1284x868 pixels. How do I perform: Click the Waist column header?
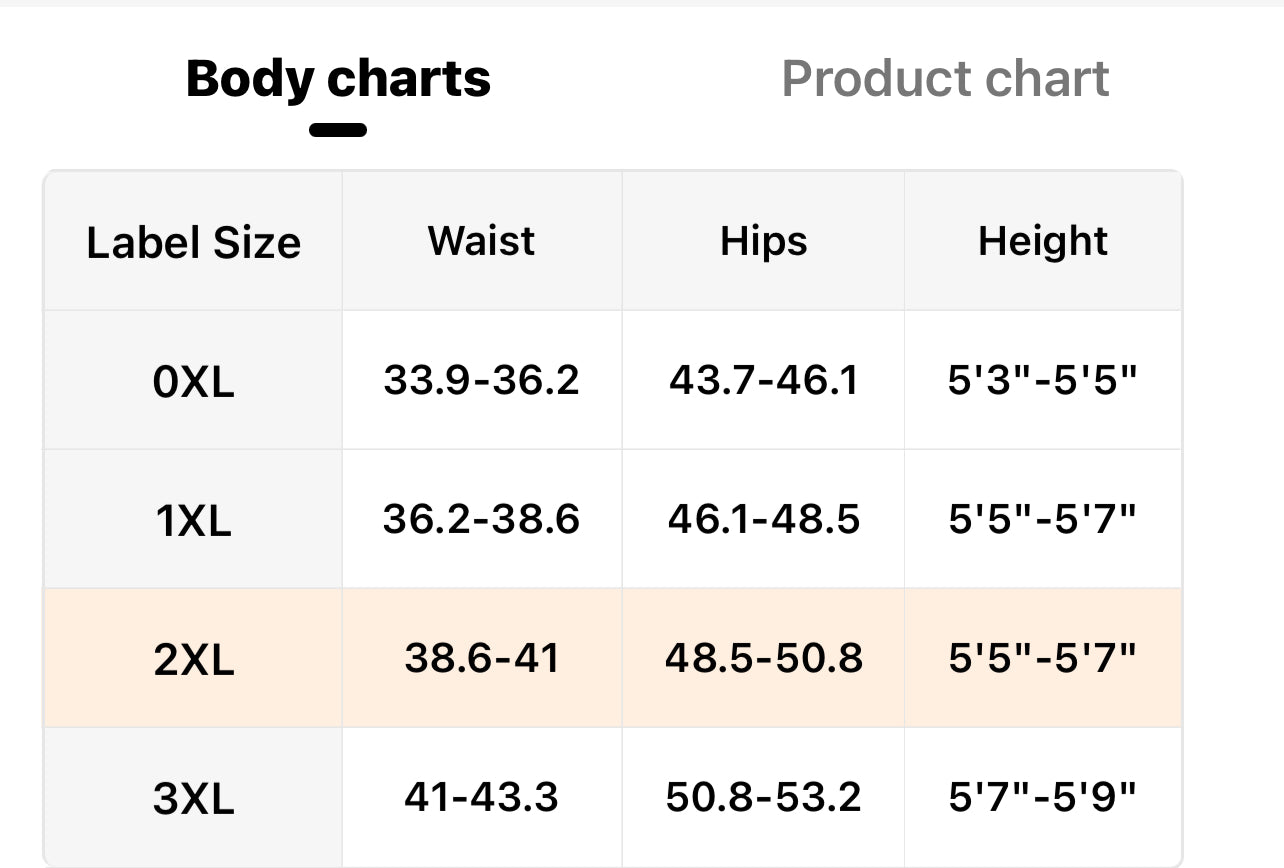[481, 241]
